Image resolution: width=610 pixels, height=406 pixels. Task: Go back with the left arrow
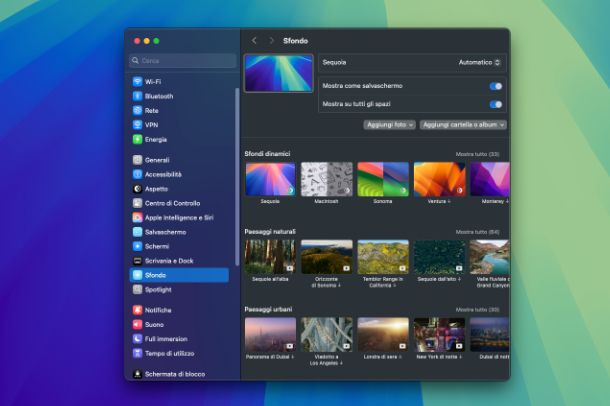tap(254, 41)
